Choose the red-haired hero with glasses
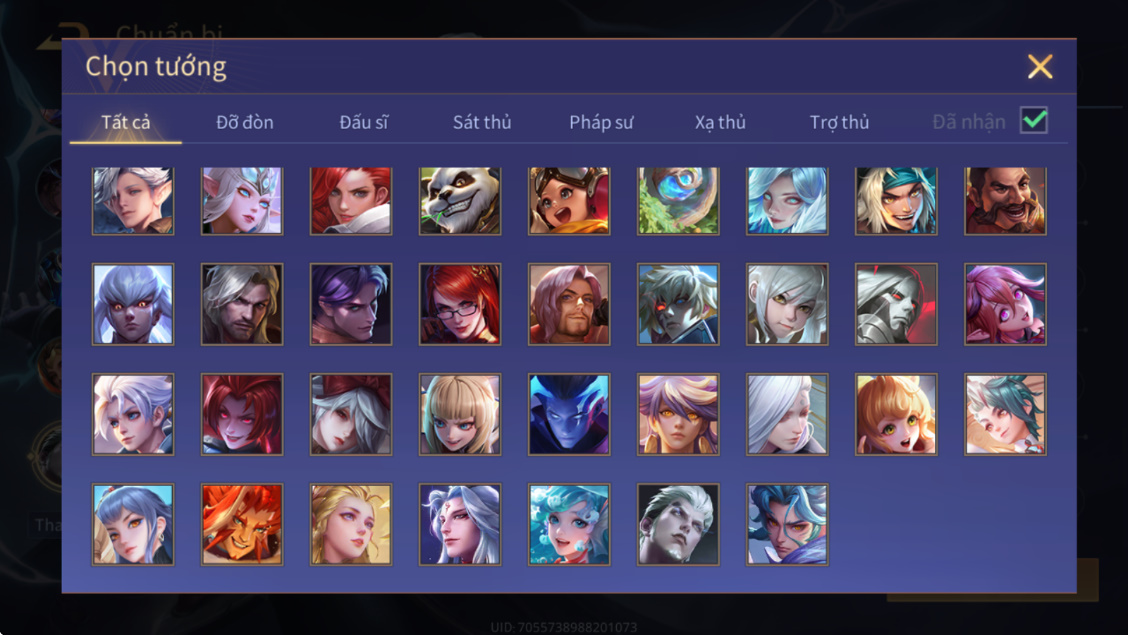This screenshot has width=1128, height=635. [x=460, y=304]
